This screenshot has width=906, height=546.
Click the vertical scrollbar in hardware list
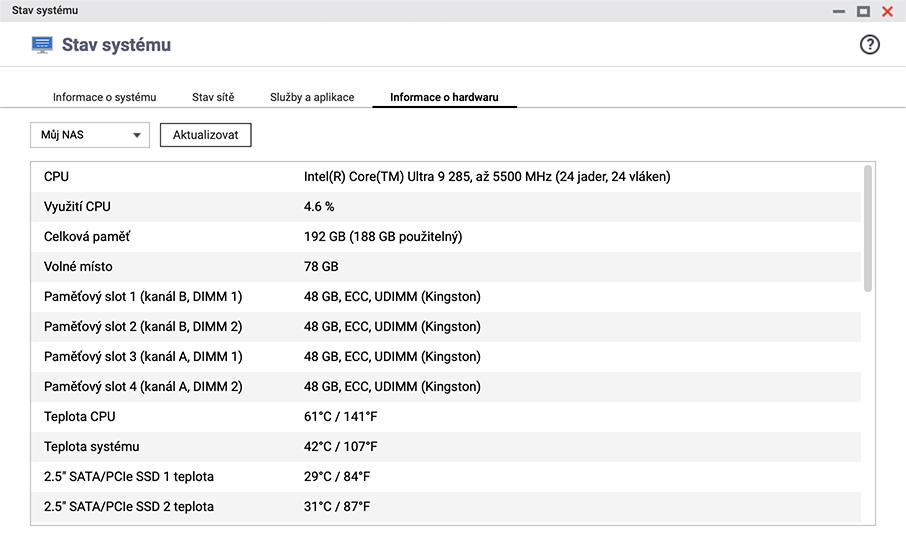pyautogui.click(x=867, y=228)
